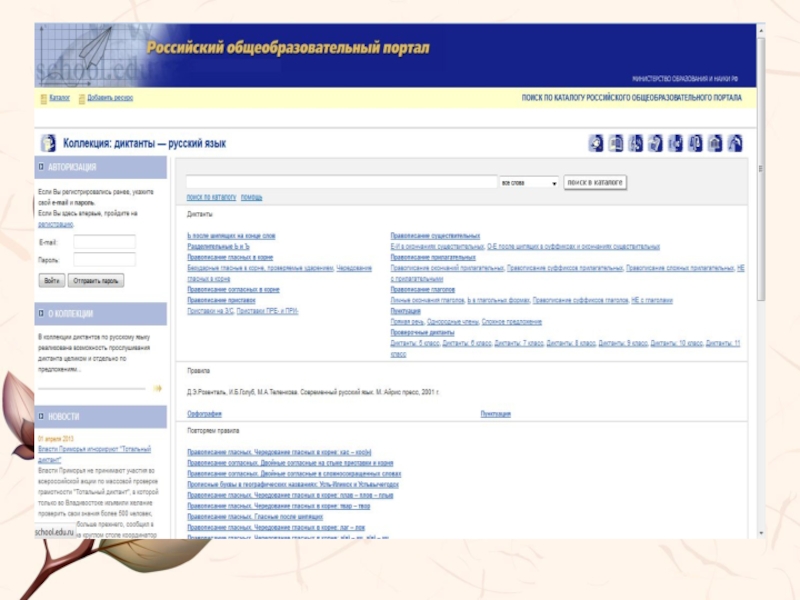Open 'Правописание глаголов' link
The width and height of the screenshot is (800, 600).
pyautogui.click(x=423, y=289)
